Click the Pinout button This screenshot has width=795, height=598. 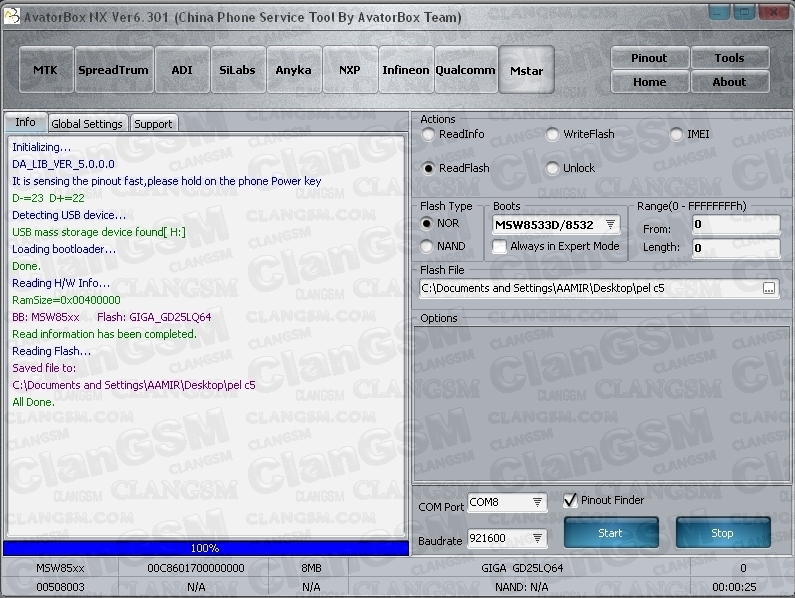pyautogui.click(x=649, y=58)
